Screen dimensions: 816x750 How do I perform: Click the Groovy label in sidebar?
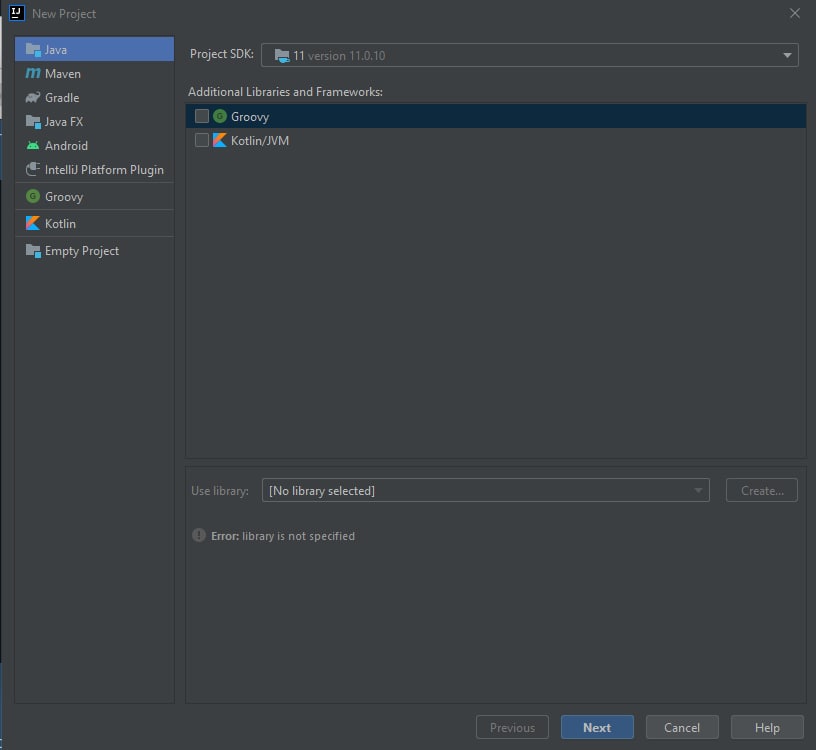click(64, 197)
